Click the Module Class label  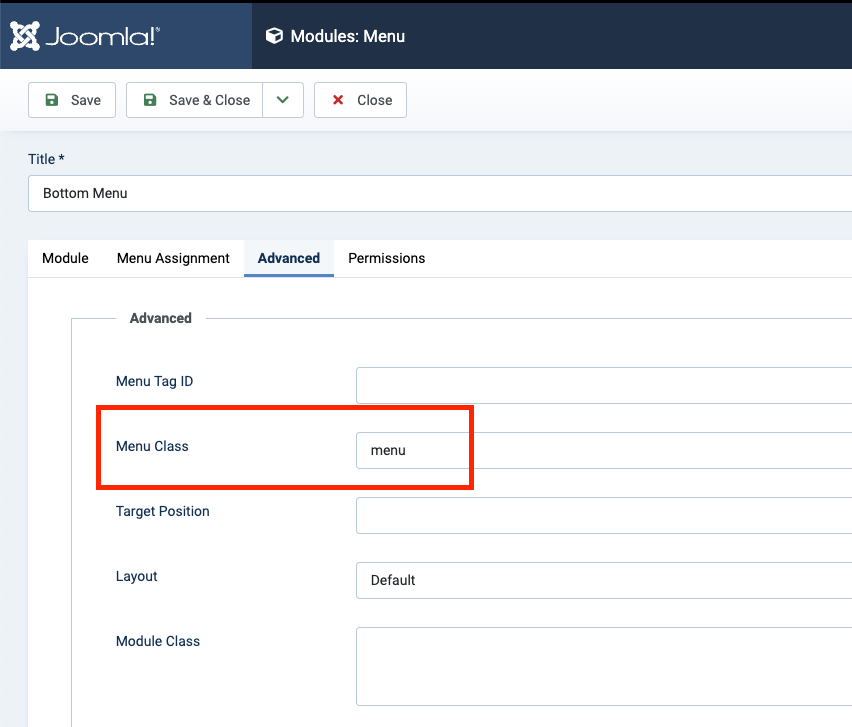point(158,641)
